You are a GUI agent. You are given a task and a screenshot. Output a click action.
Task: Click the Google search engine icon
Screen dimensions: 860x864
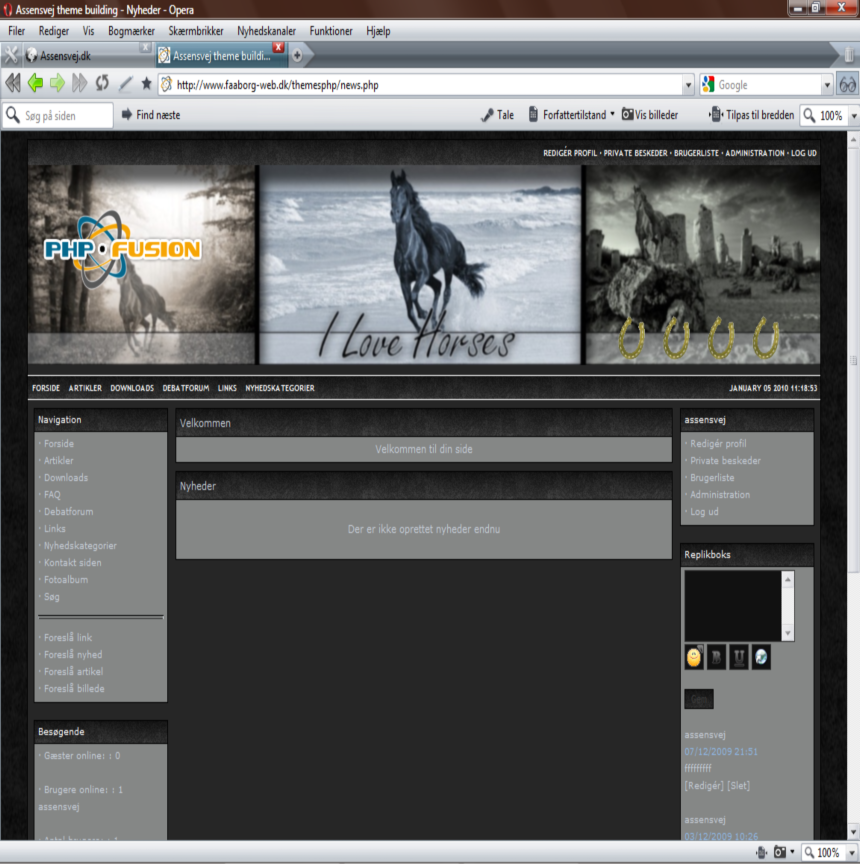708,85
